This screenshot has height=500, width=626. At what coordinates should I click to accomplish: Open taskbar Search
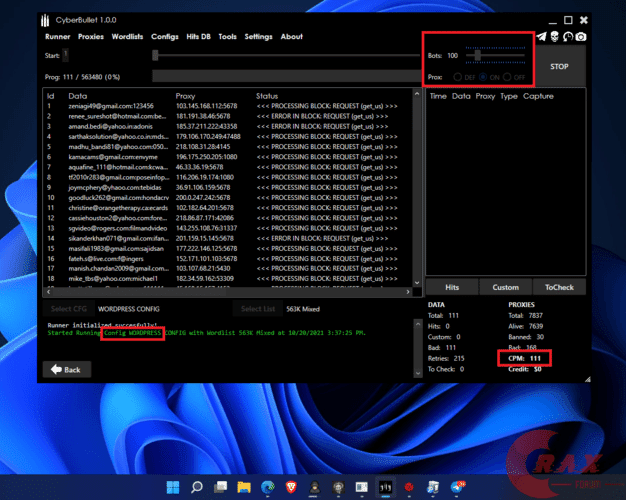(196, 487)
